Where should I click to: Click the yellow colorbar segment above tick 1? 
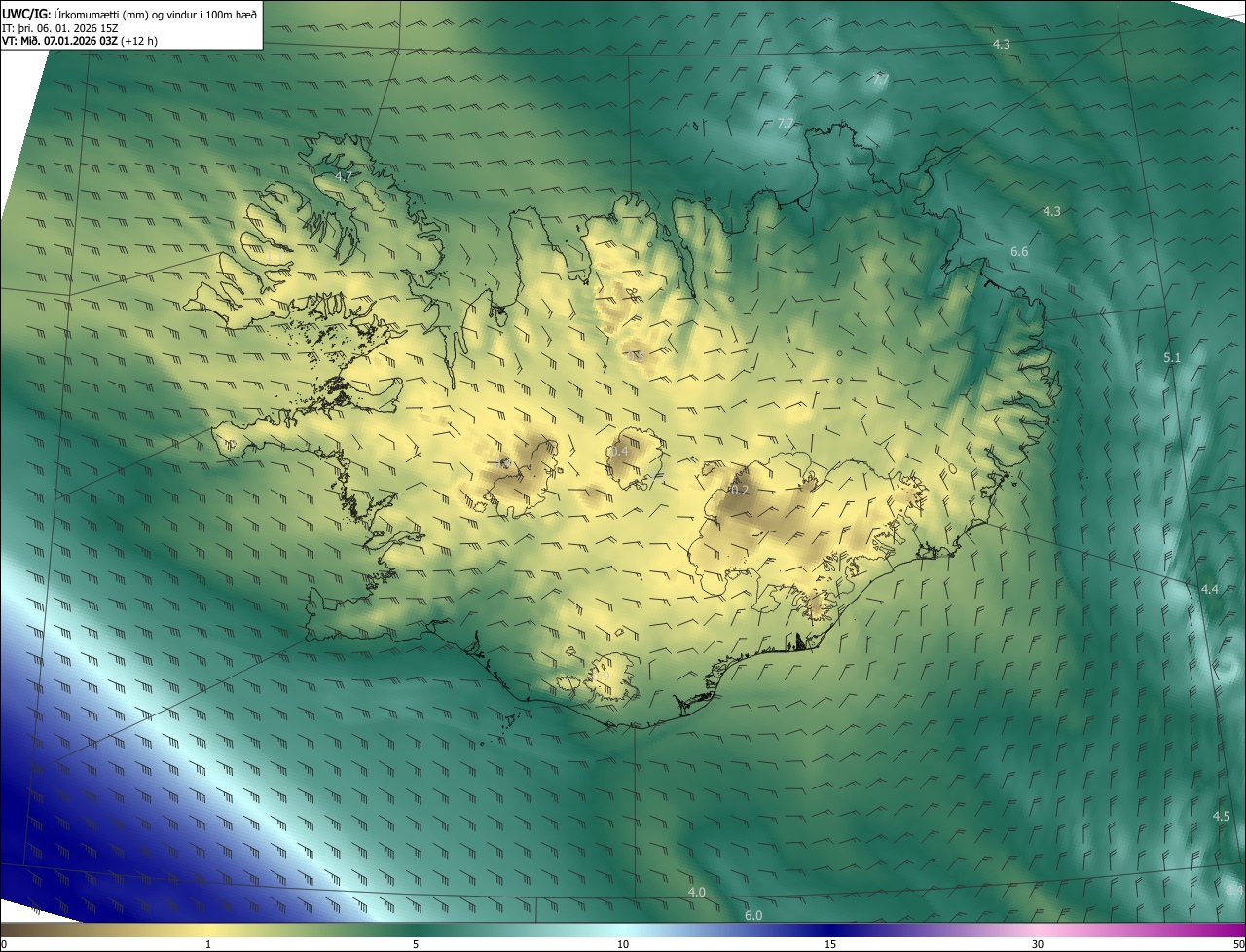(x=208, y=931)
